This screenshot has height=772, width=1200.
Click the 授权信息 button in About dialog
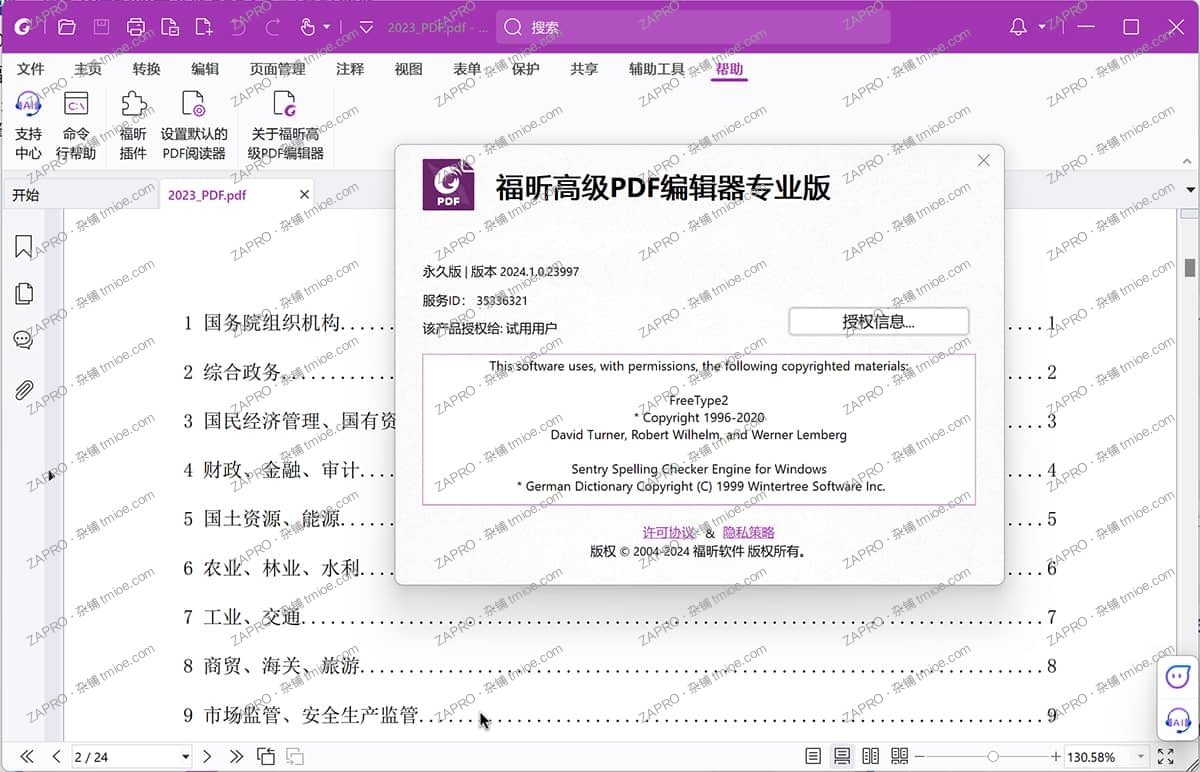878,321
